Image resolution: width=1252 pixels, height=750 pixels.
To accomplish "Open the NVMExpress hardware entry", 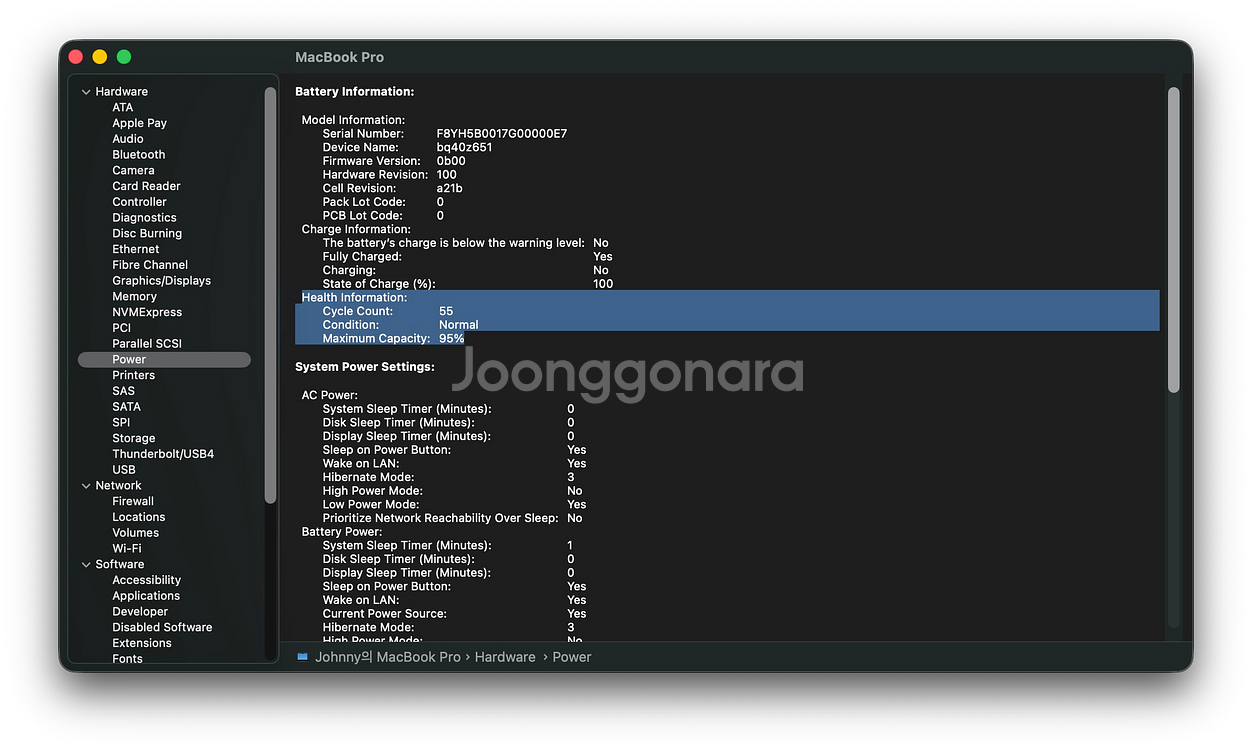I will [146, 312].
